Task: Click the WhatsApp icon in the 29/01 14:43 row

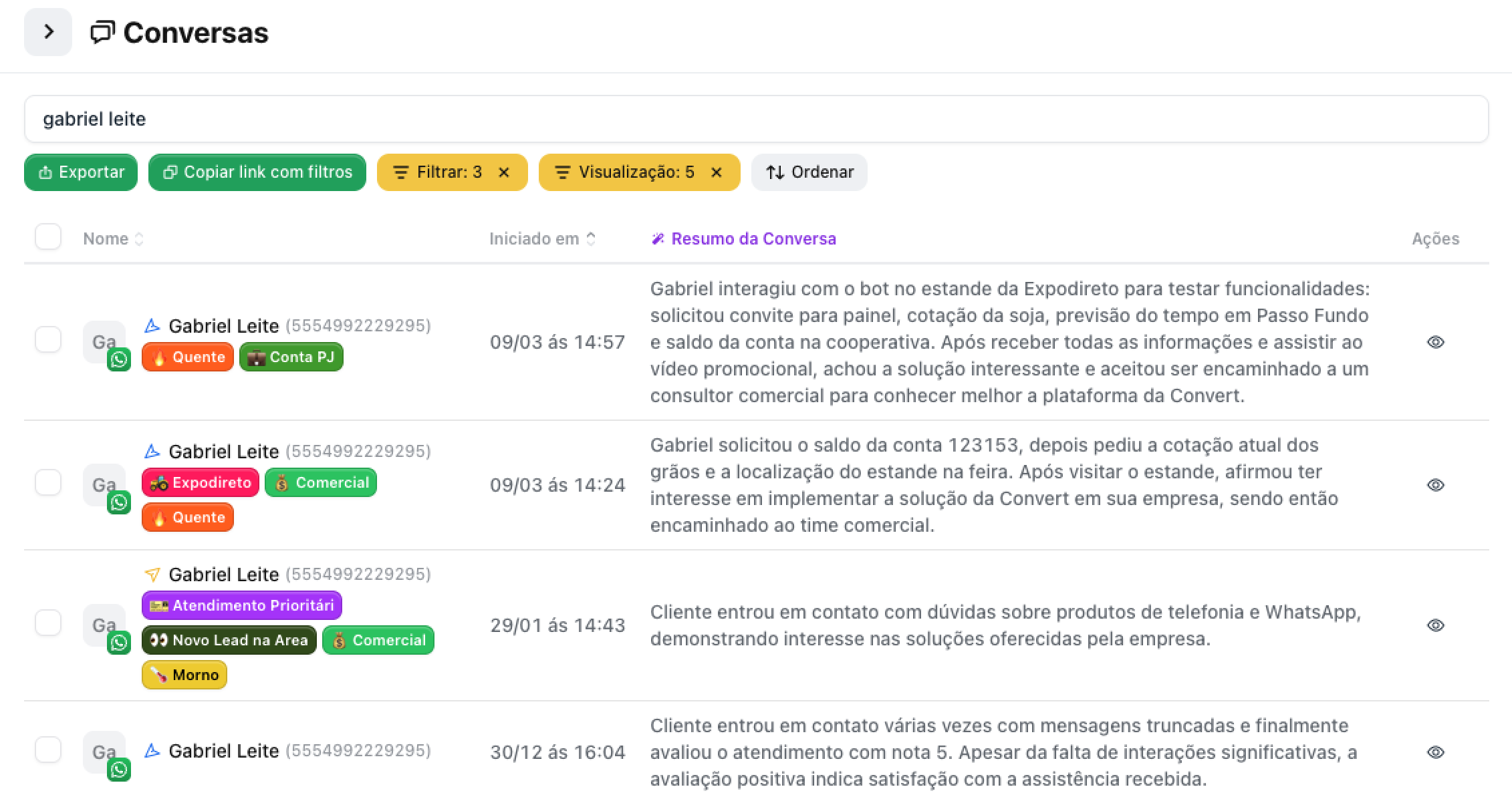Action: (119, 643)
